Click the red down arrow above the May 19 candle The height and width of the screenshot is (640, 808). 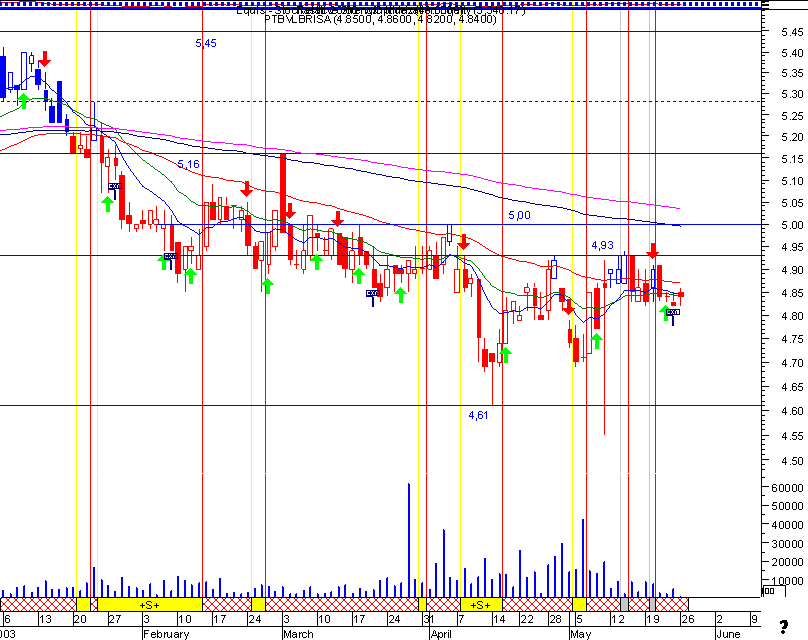653,251
